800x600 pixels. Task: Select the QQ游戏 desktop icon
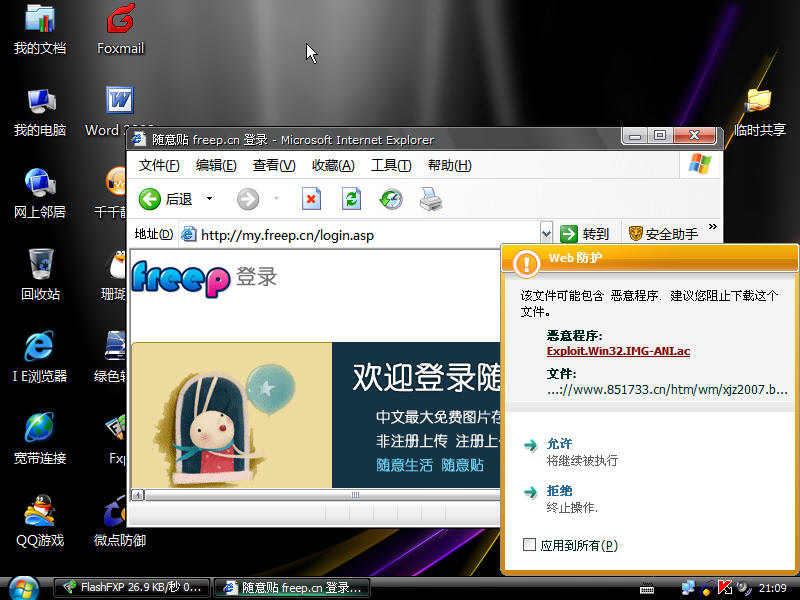(x=40, y=521)
